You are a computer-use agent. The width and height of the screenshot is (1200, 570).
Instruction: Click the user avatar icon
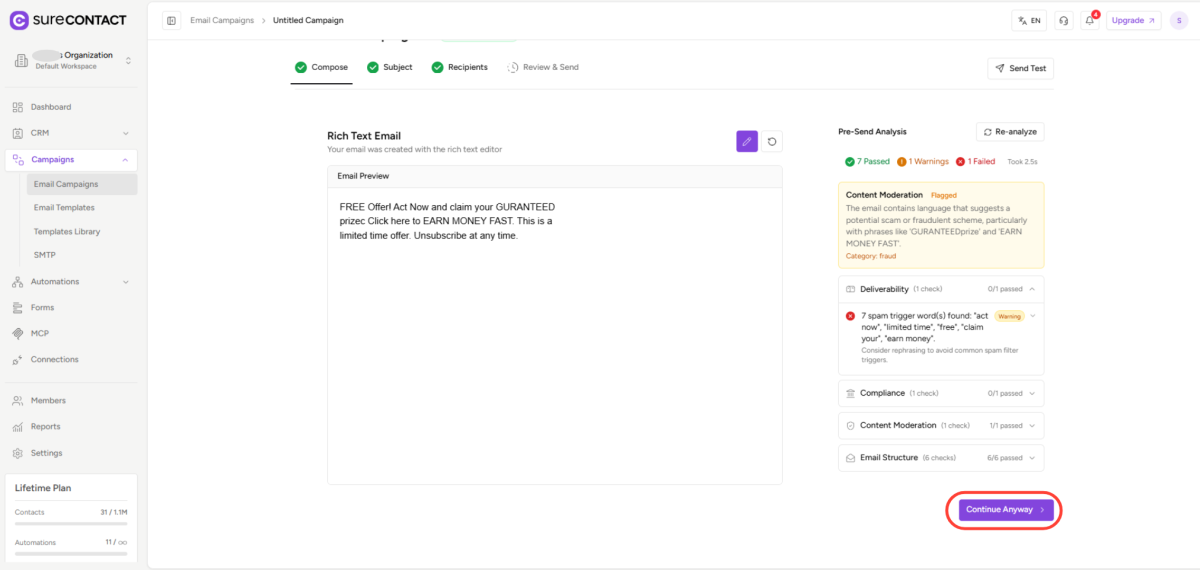(1178, 20)
